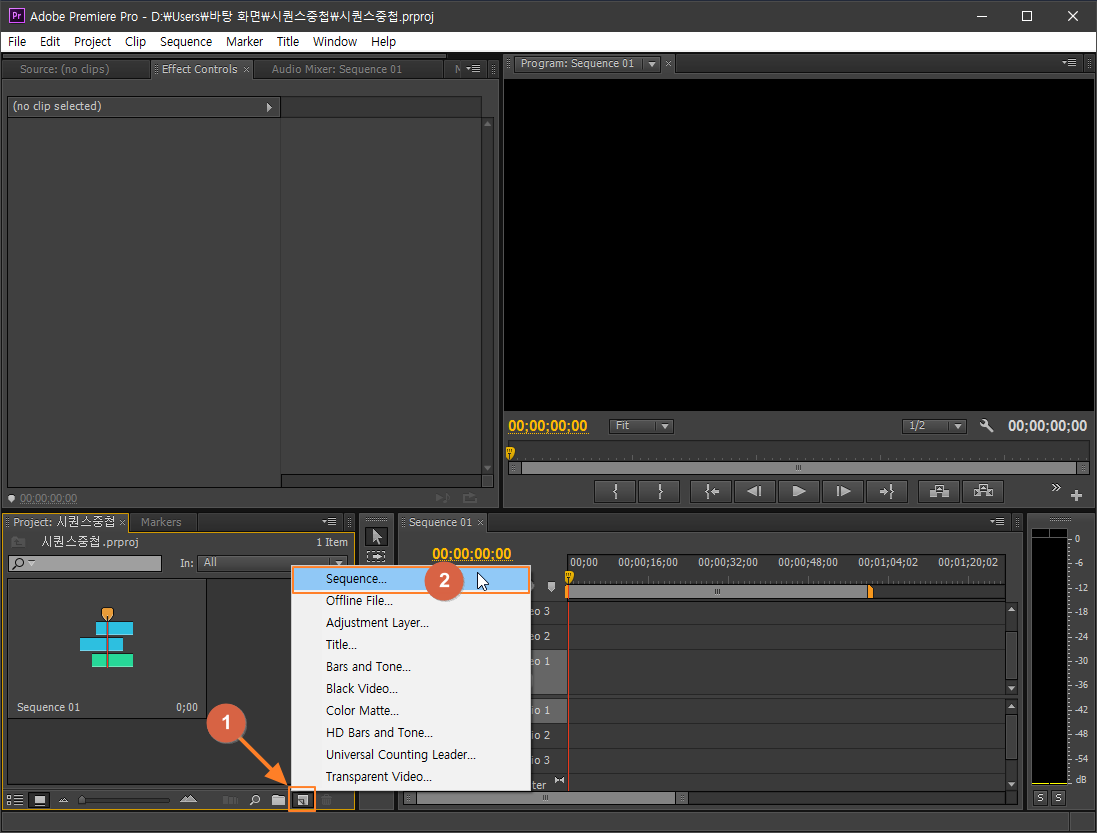Open the Fit zoom level dropdown
This screenshot has height=833, width=1097.
pos(641,426)
